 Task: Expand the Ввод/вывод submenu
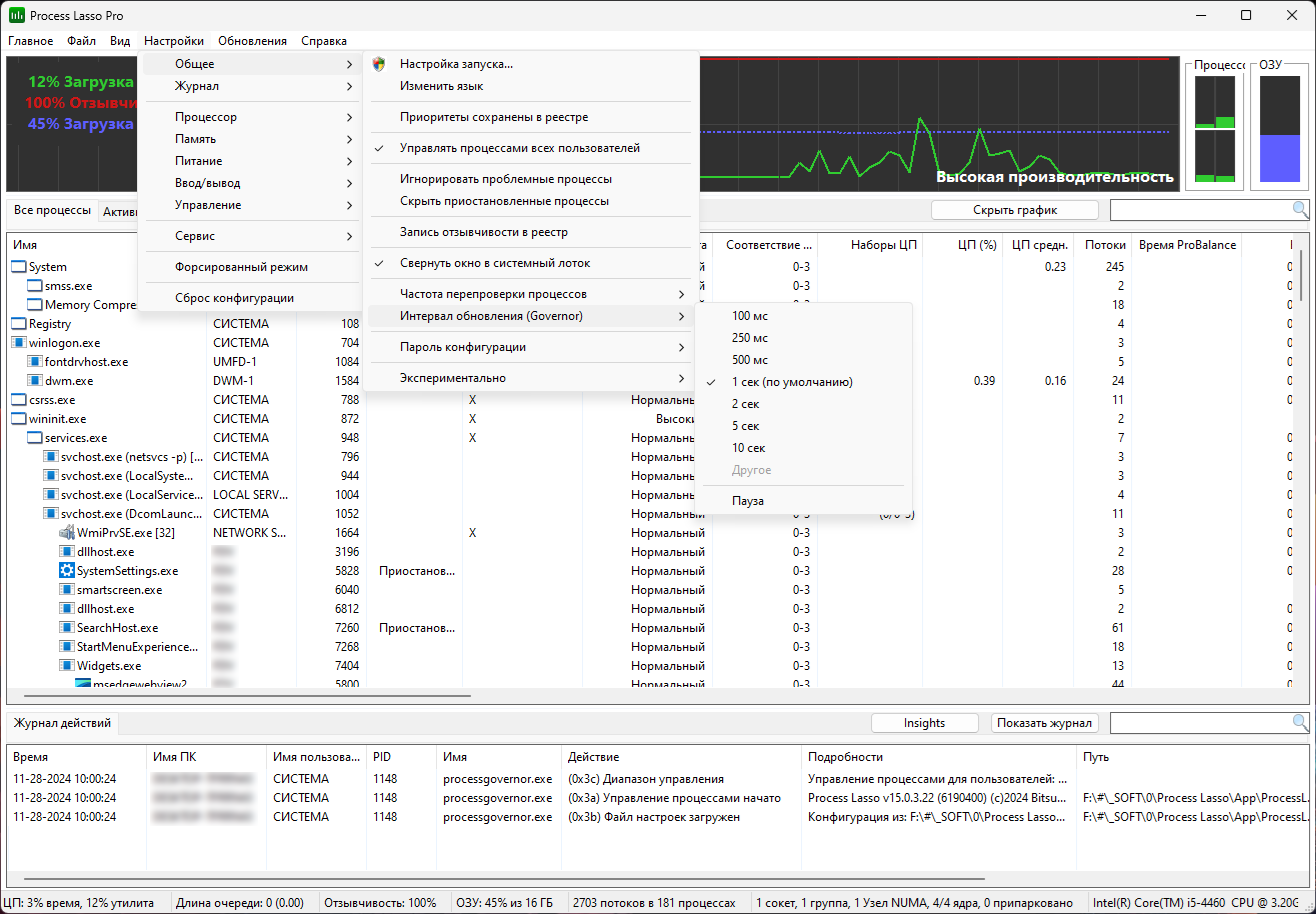(250, 183)
